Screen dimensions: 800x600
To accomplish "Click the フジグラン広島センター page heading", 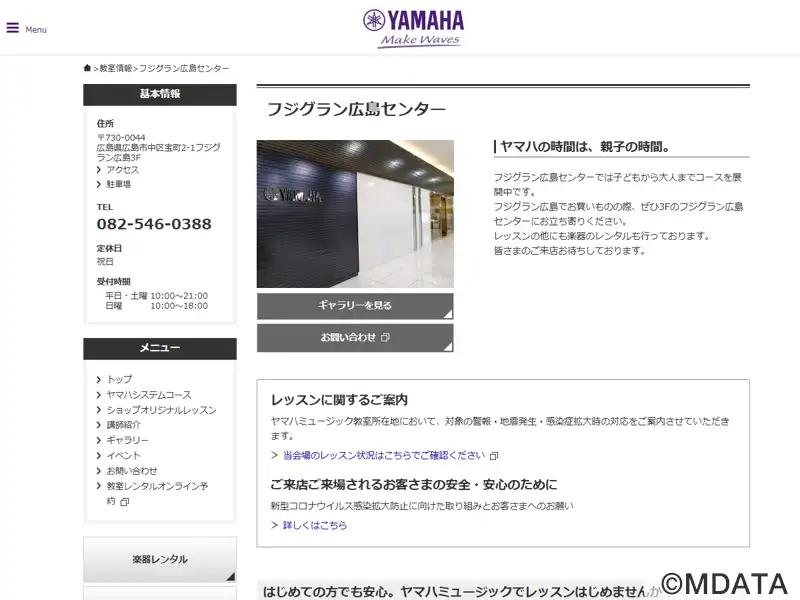I will coord(357,109).
